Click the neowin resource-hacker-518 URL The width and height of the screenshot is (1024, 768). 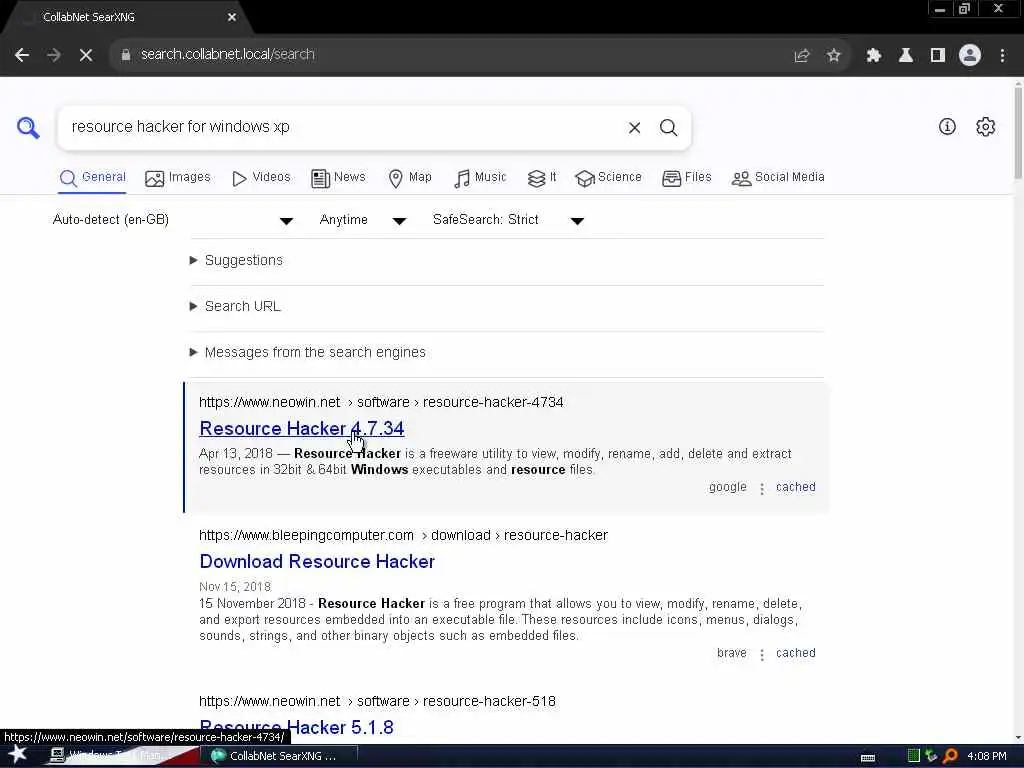click(377, 701)
